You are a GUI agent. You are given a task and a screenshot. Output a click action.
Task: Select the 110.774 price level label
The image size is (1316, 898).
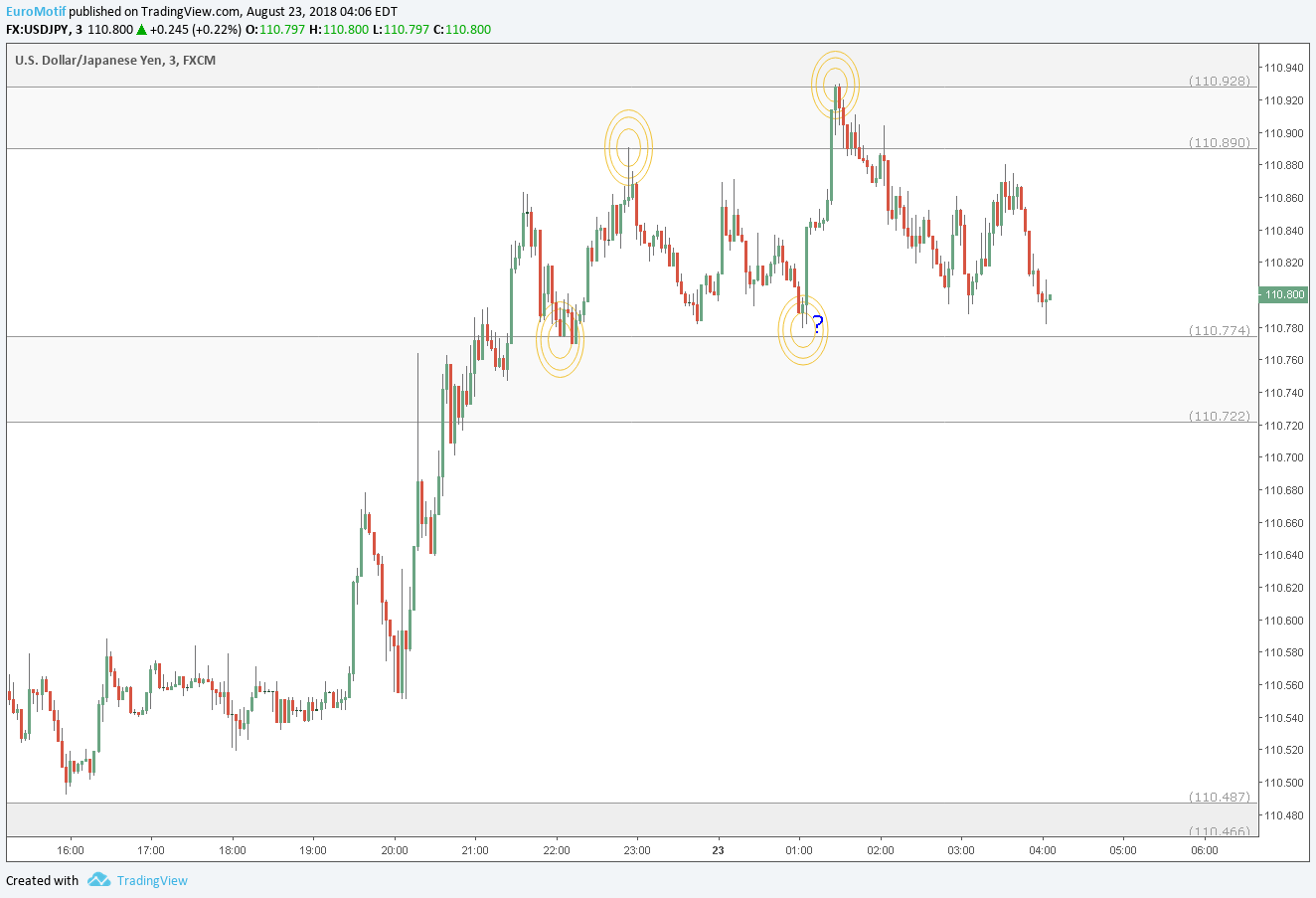coord(1219,330)
